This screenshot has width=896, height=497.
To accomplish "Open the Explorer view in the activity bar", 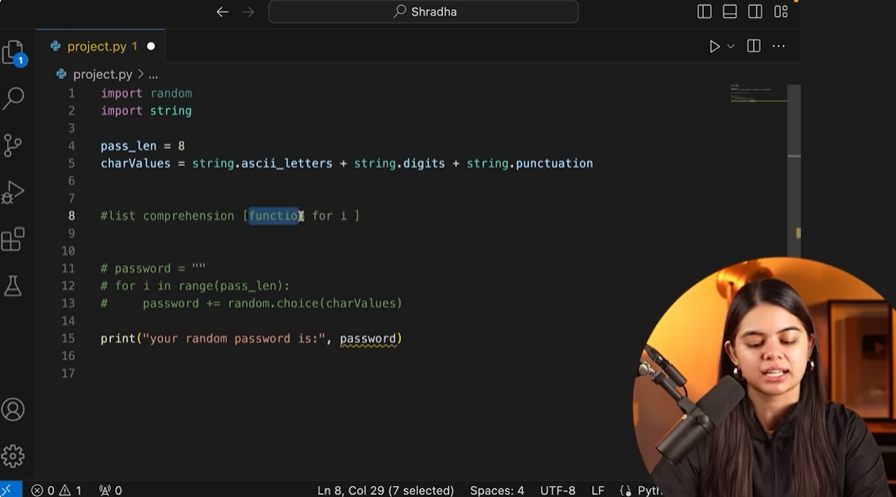I will pos(13,53).
